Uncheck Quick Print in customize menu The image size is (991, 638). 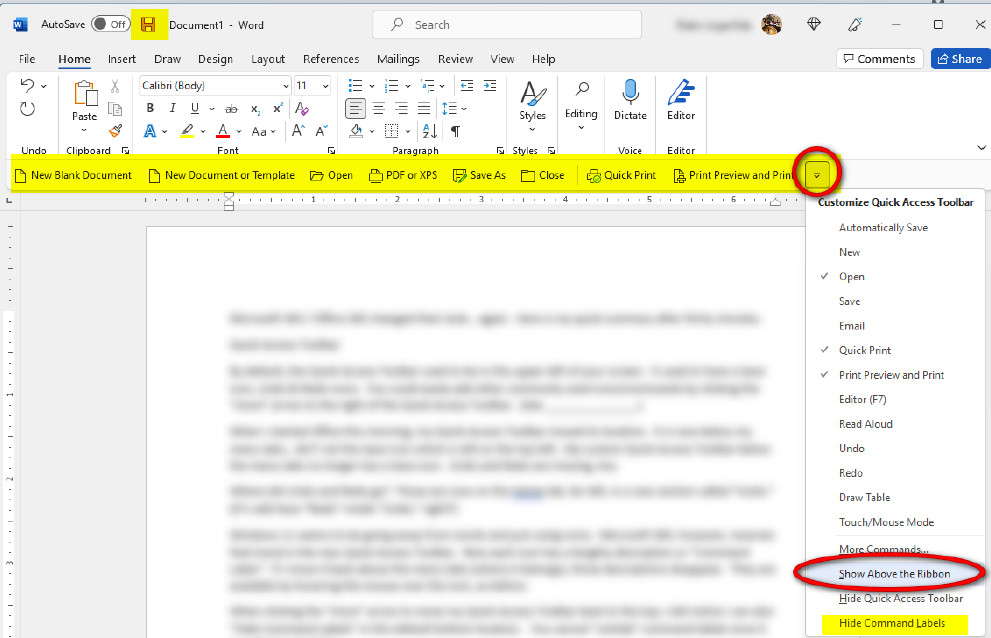(865, 350)
